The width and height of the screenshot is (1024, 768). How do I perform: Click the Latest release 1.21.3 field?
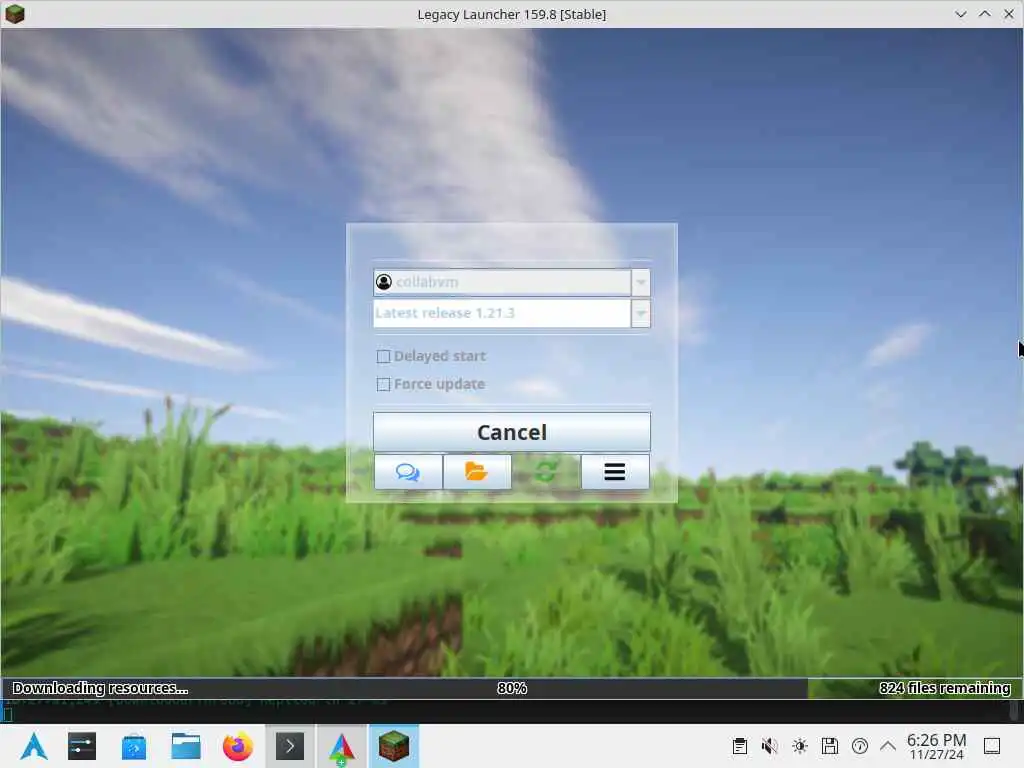click(502, 313)
